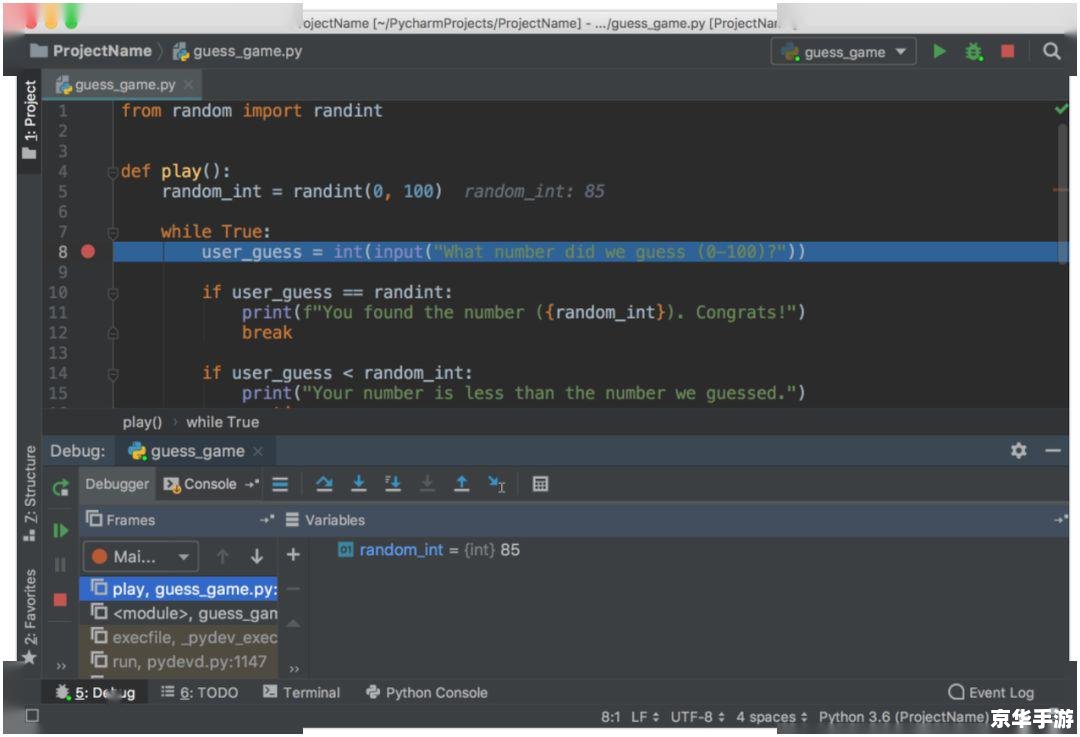
Task: Open the 6: TODO tool window tab
Action: click(x=199, y=693)
